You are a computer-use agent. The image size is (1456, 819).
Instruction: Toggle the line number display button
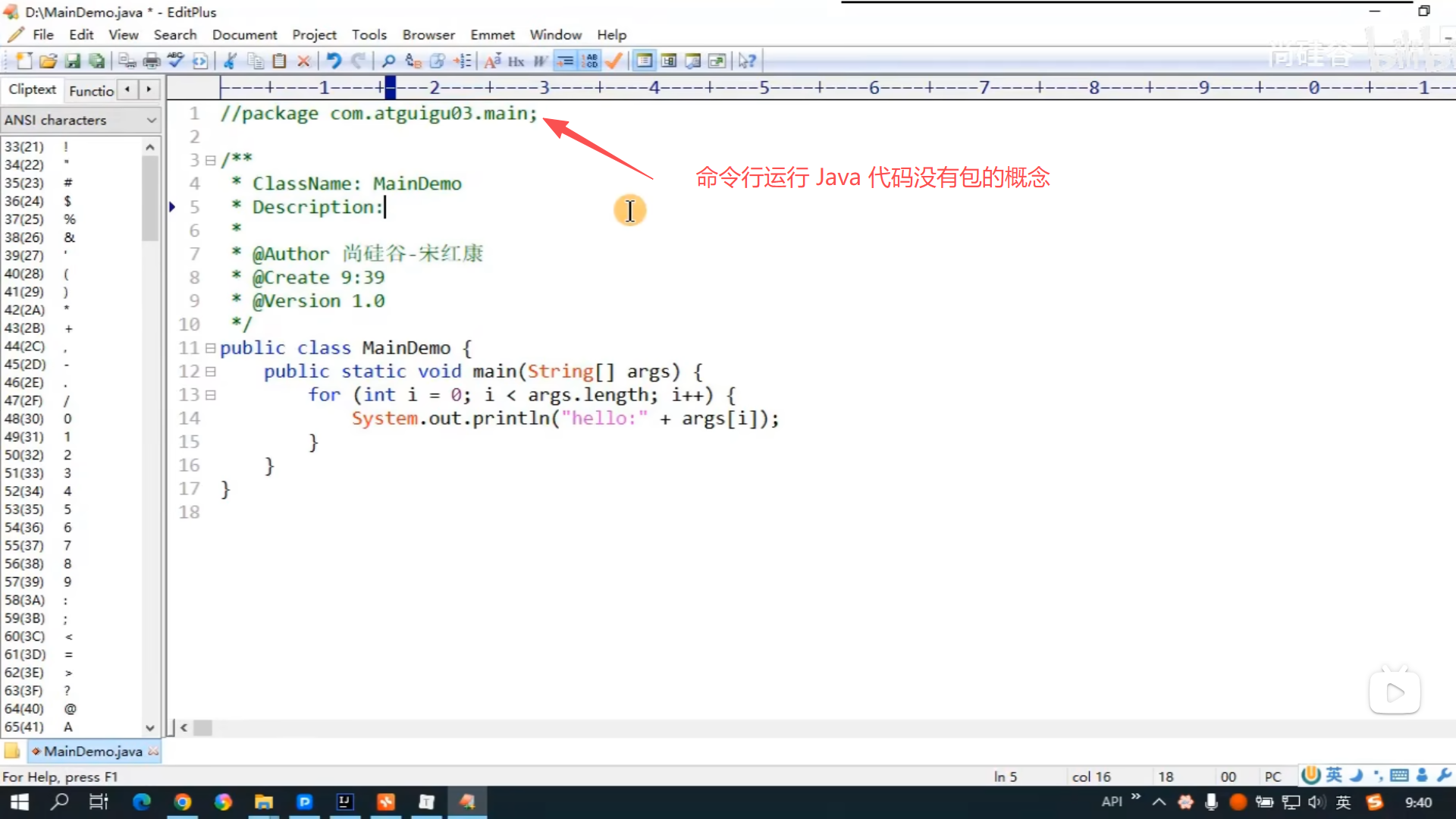click(x=590, y=61)
